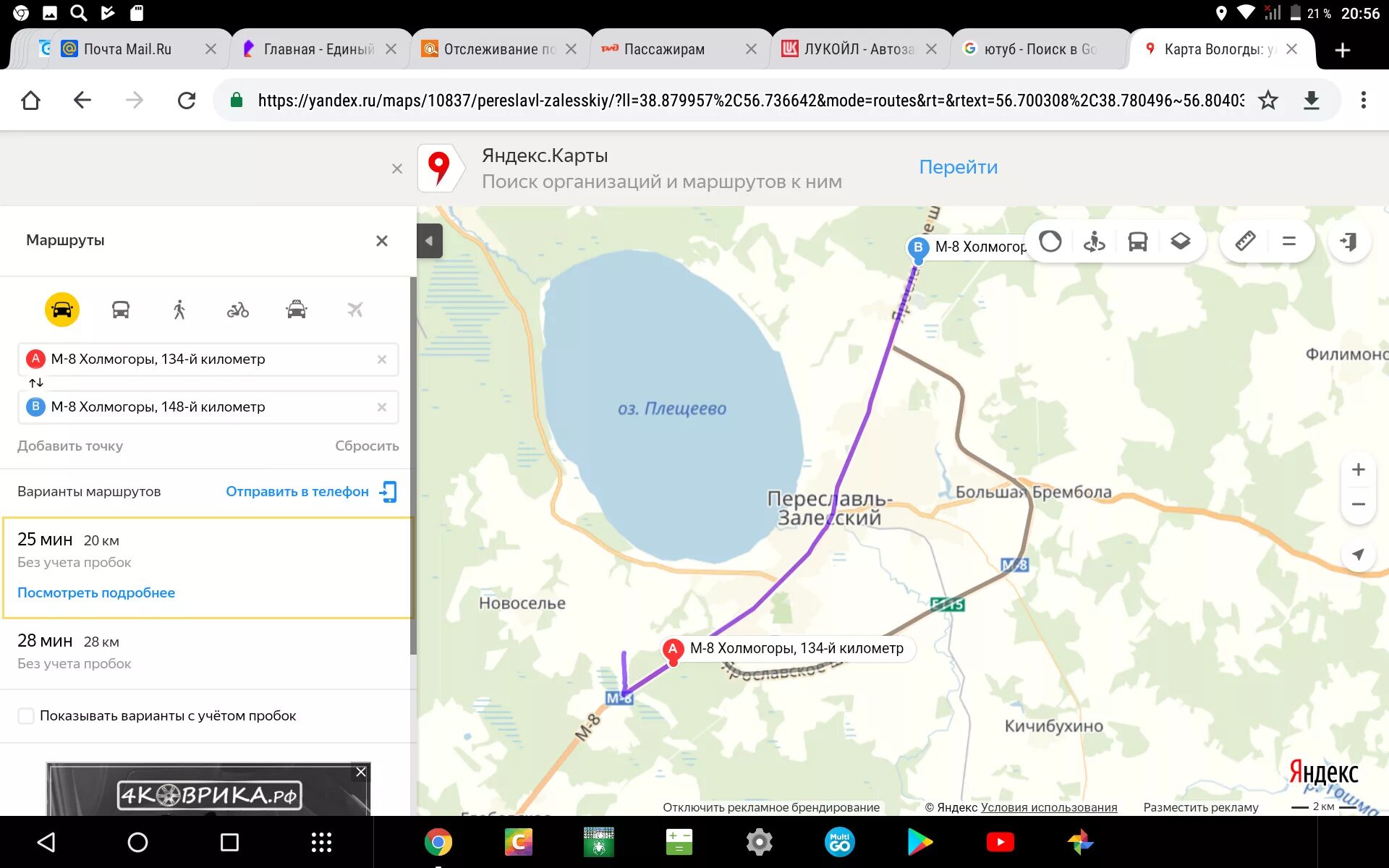This screenshot has height=868, width=1389.
Task: Toggle the traffic layer circle icon
Action: pyautogui.click(x=1050, y=241)
